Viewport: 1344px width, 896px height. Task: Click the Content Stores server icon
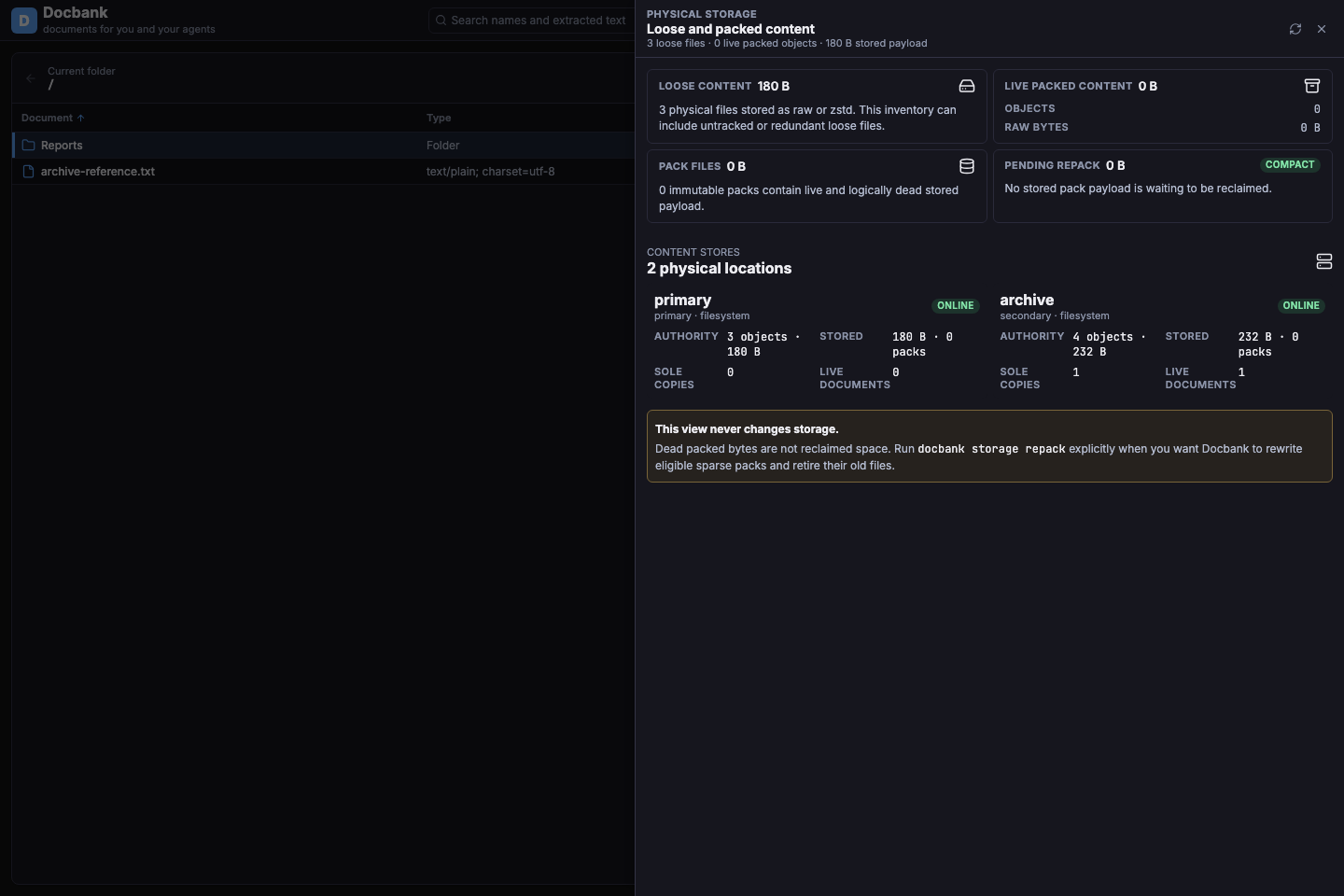(1323, 261)
